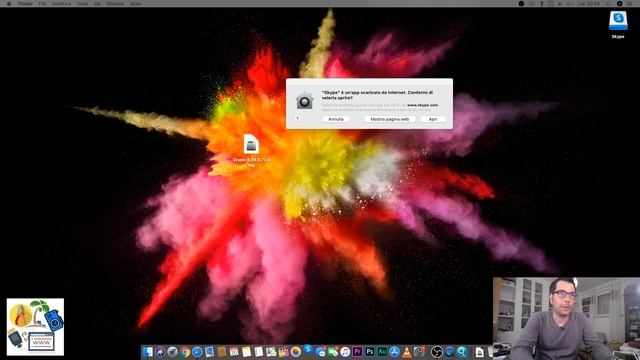Open Launchpad rocket icon in the Dock
The width and height of the screenshot is (640, 360).
[173, 352]
